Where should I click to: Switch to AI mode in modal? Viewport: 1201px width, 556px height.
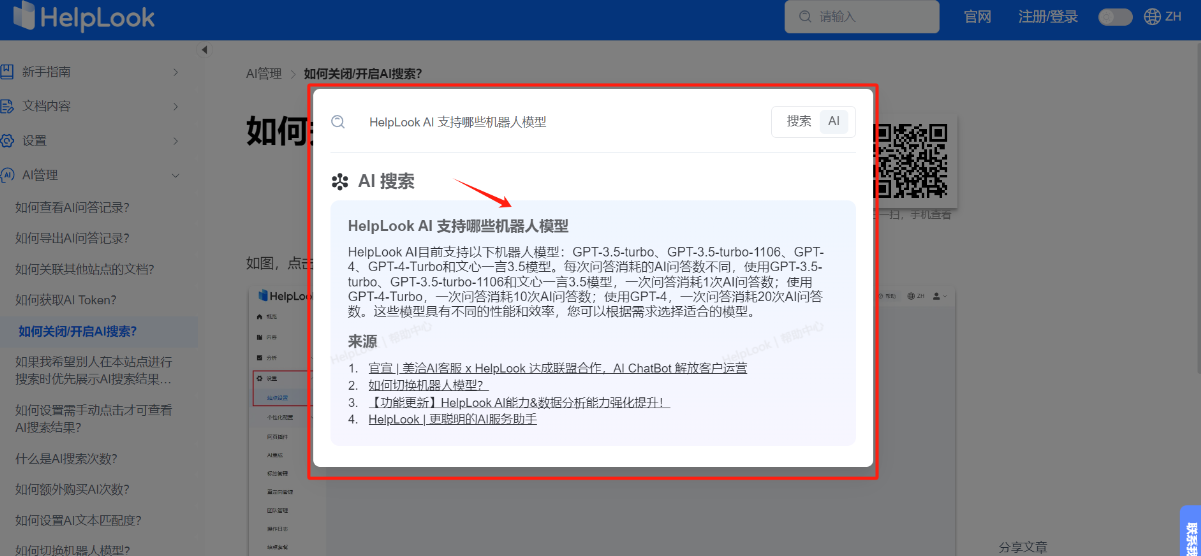(834, 121)
